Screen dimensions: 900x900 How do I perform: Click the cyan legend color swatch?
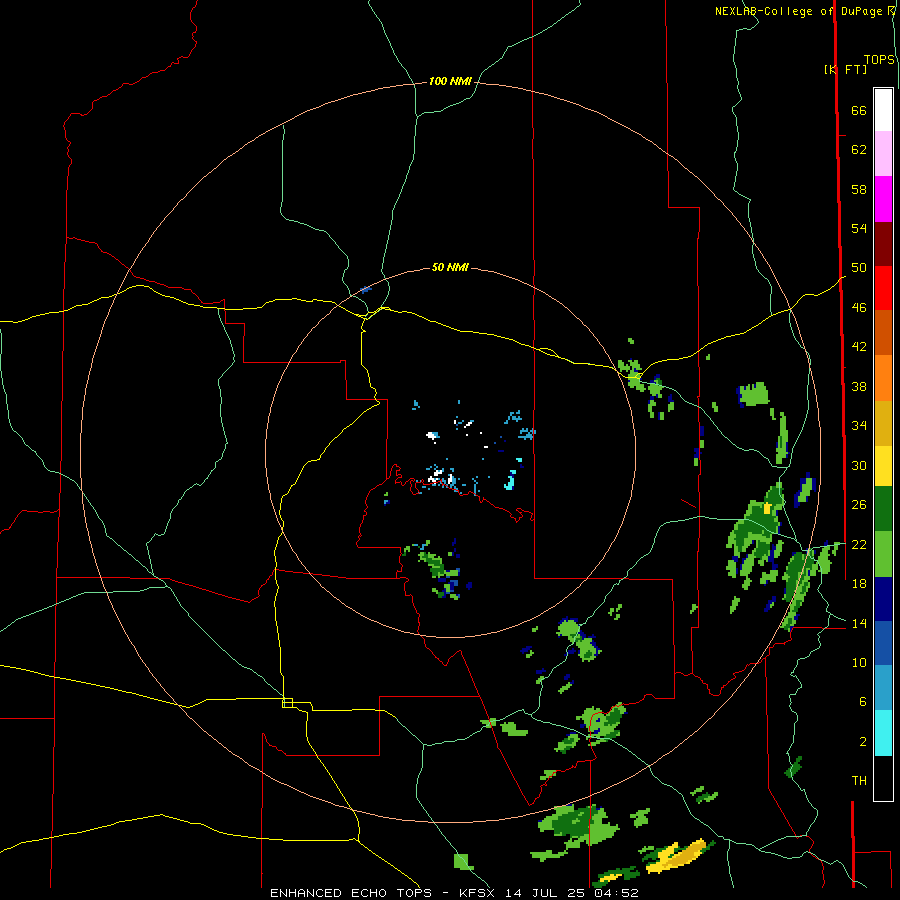point(883,733)
